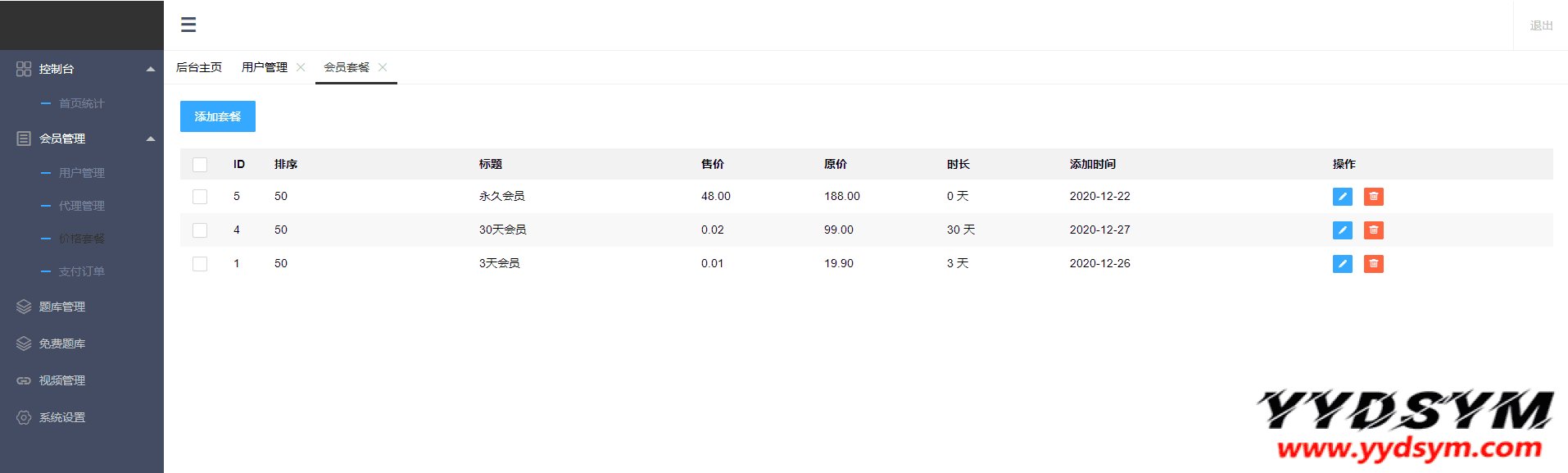
Task: Delete the 3天会员 package
Action: click(1374, 264)
